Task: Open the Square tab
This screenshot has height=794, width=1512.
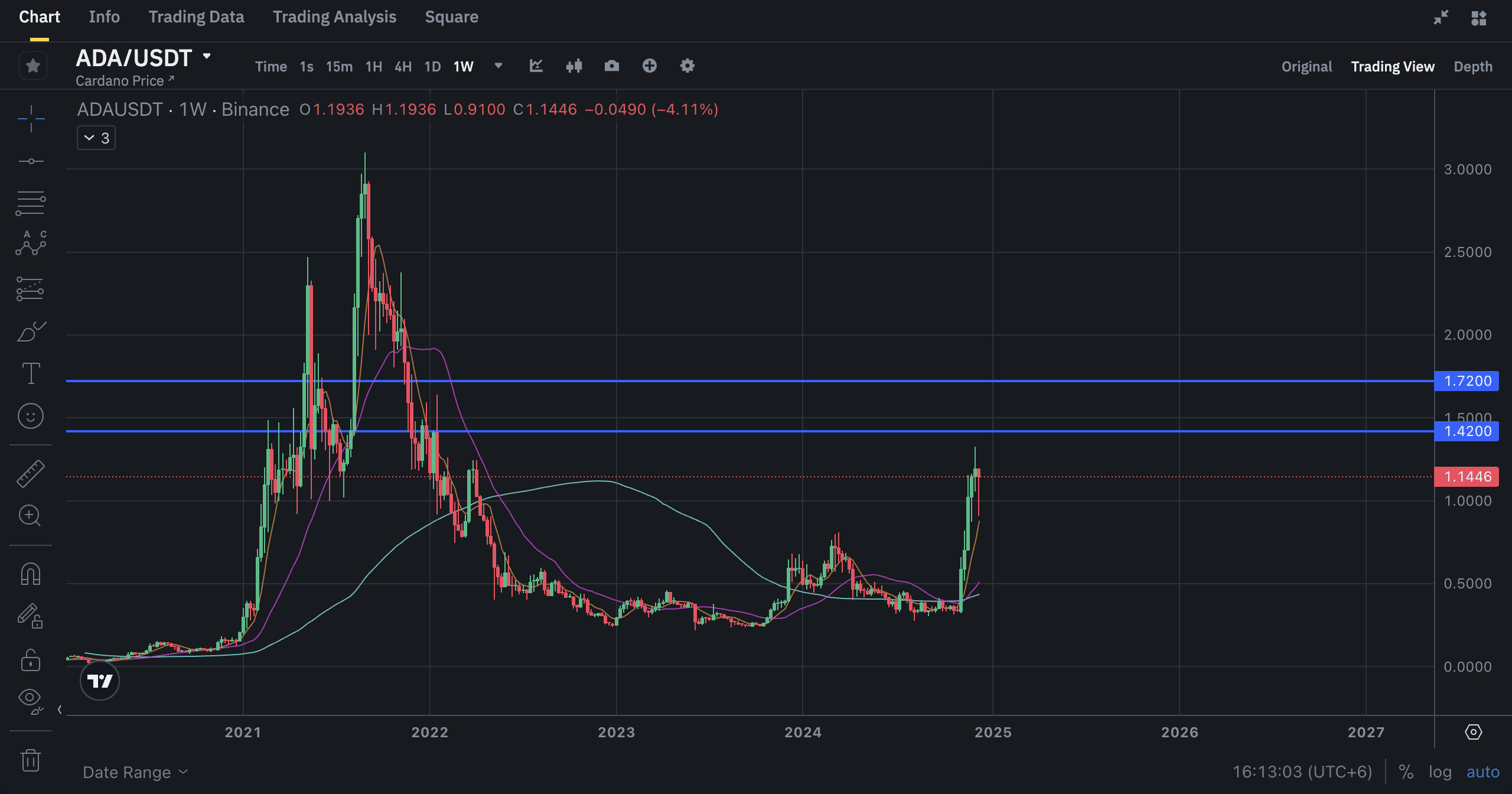Action: point(451,17)
